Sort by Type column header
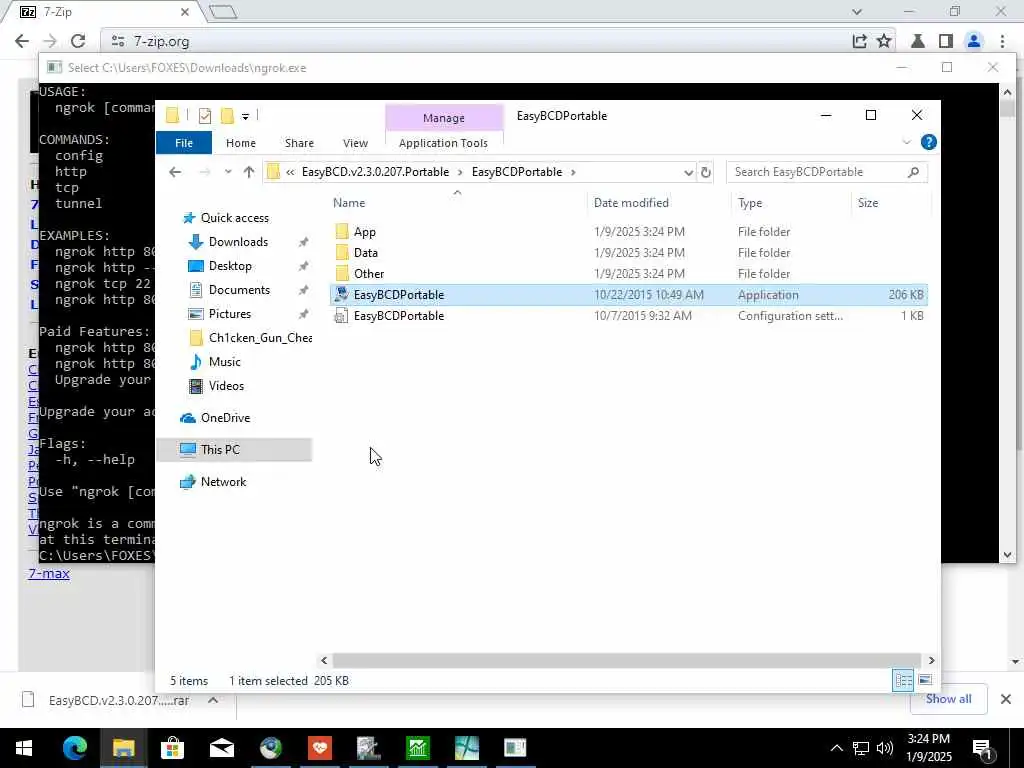Screen dimensions: 1024x768 [750, 203]
